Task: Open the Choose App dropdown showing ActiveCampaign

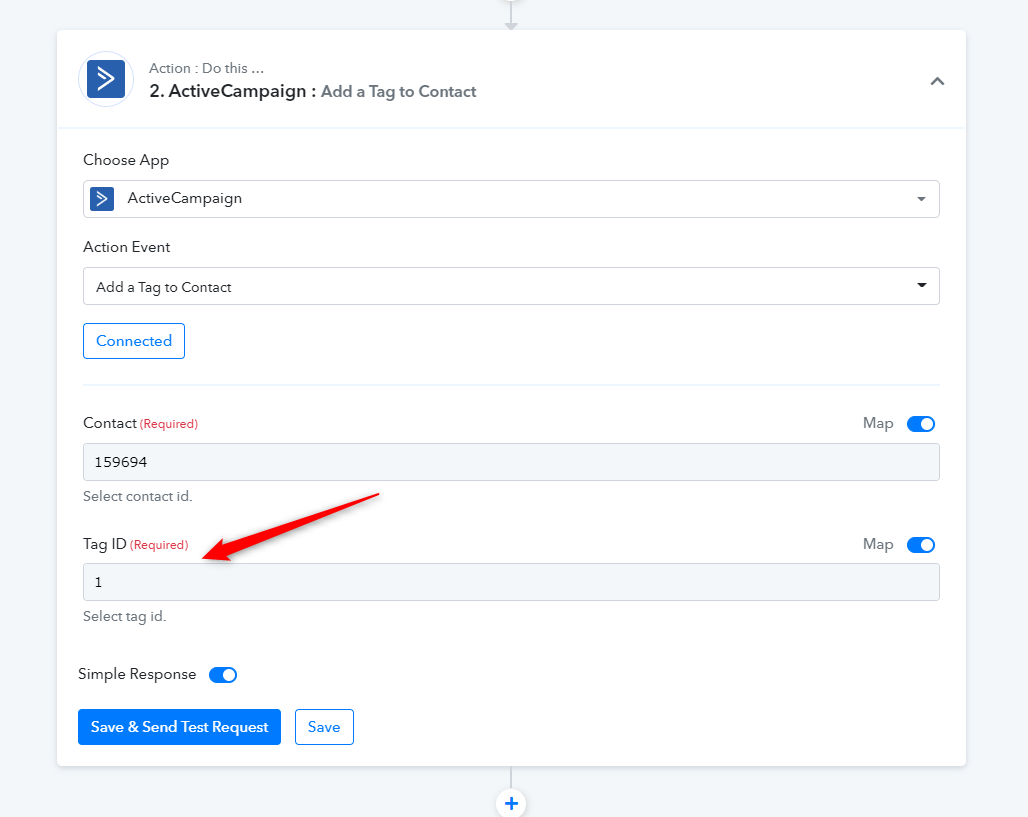Action: click(x=511, y=199)
